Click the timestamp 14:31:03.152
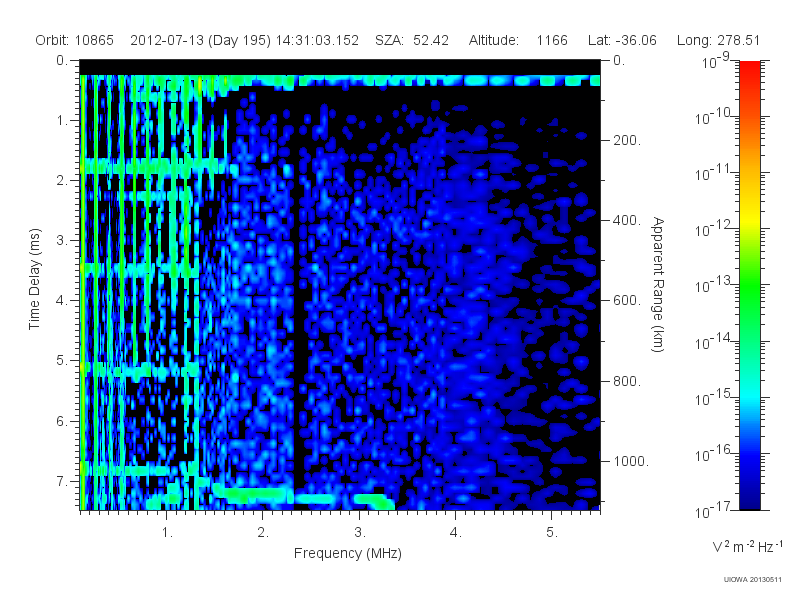The image size is (800, 600). pos(317,40)
